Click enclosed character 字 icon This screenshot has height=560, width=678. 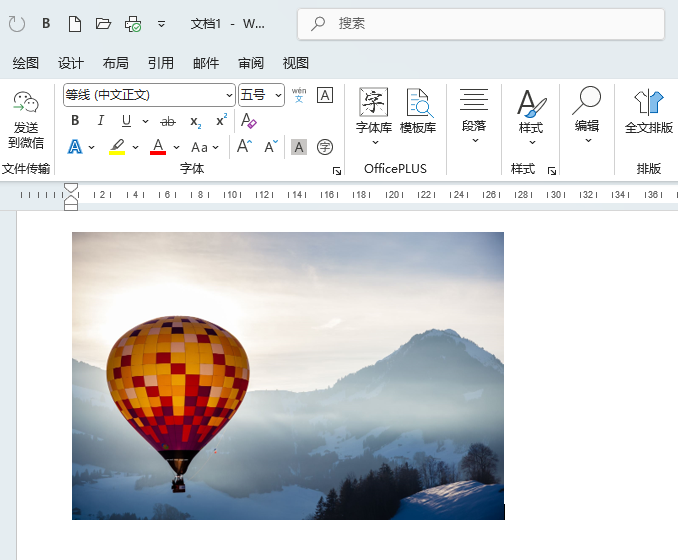325,147
